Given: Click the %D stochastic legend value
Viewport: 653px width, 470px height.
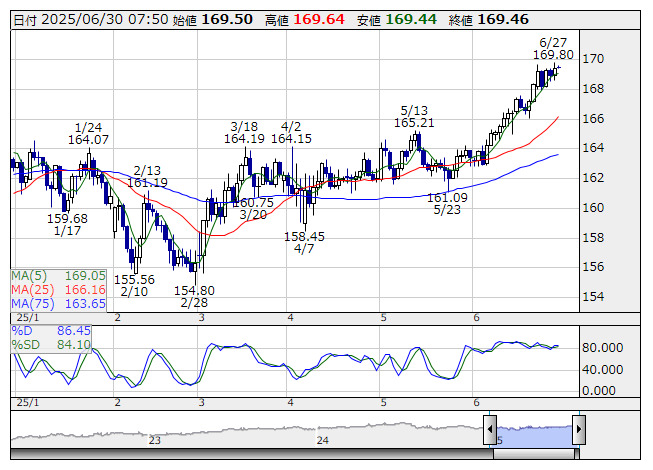Looking at the screenshot, I should click(x=51, y=329).
